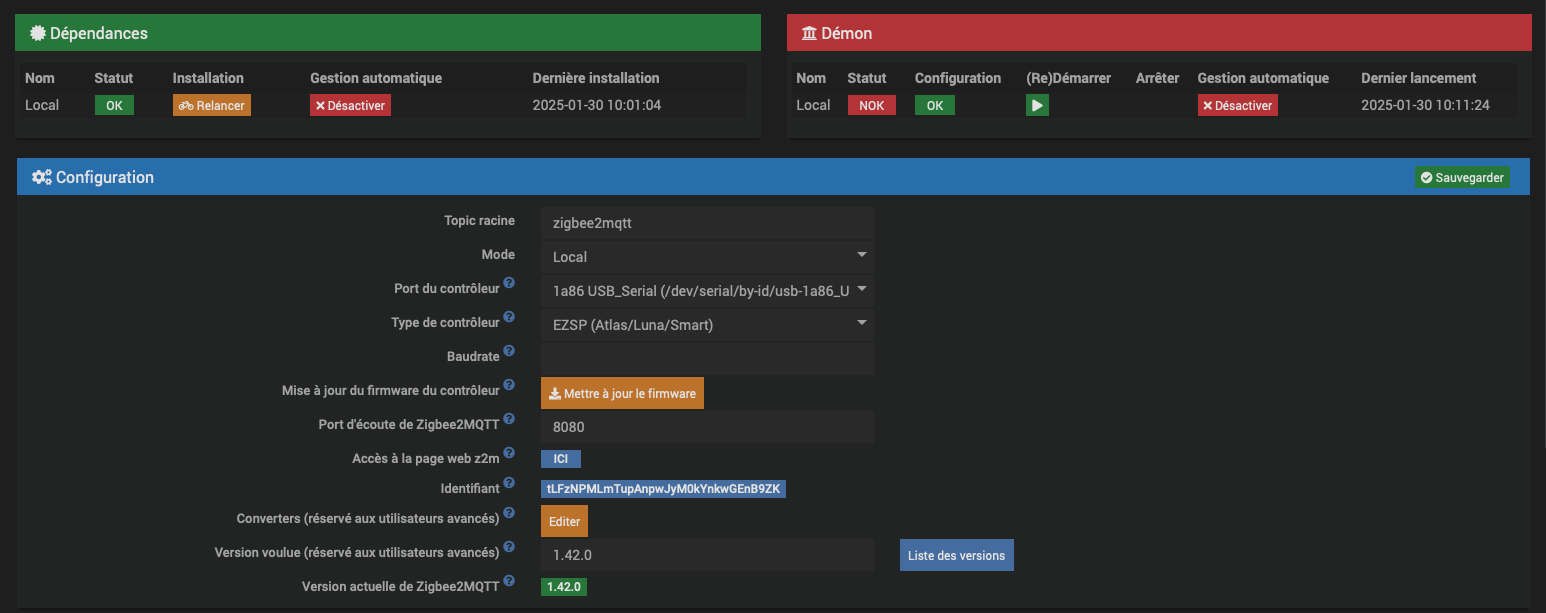Focus the Topic racine field

click(707, 223)
